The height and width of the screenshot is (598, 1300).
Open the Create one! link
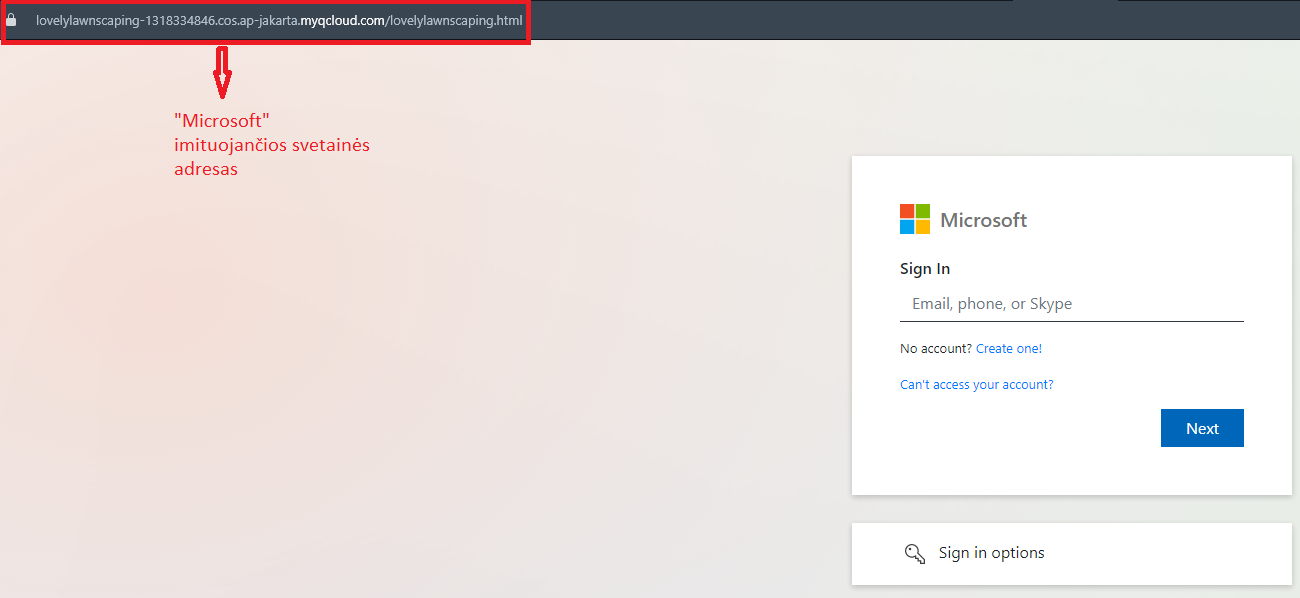pos(1009,349)
